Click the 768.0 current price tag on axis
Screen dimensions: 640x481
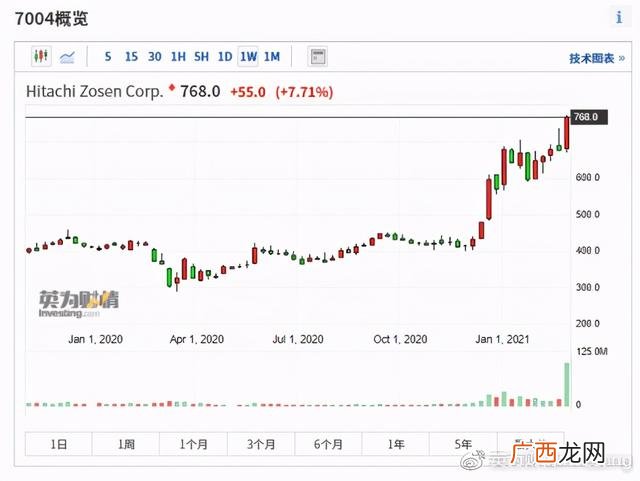(x=589, y=117)
